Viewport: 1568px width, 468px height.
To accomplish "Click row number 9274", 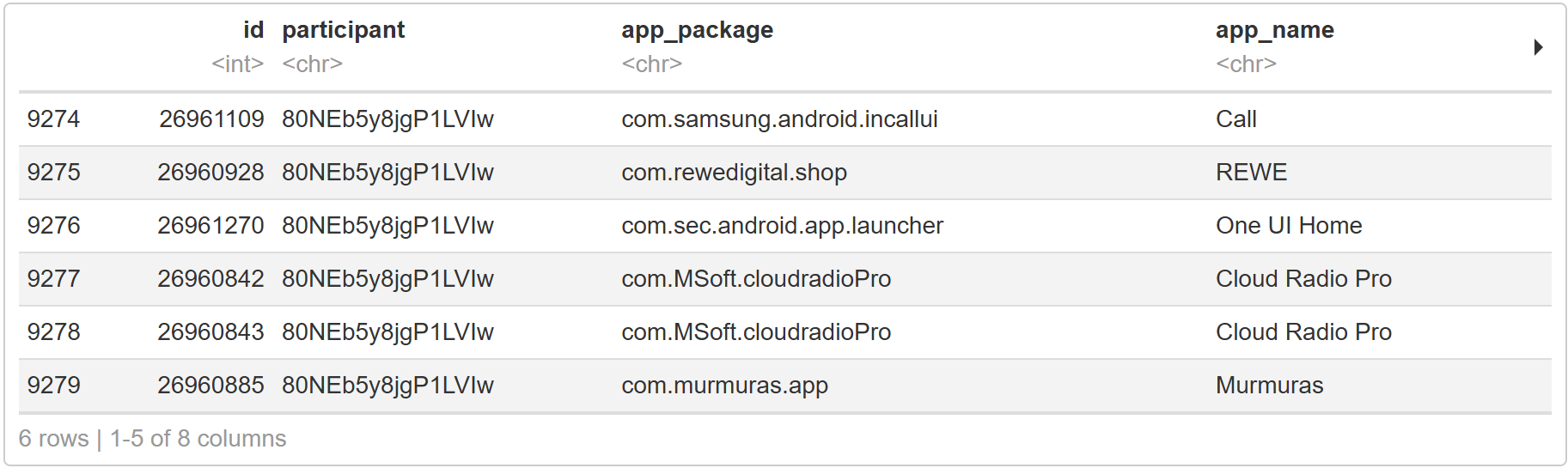I will point(53,119).
